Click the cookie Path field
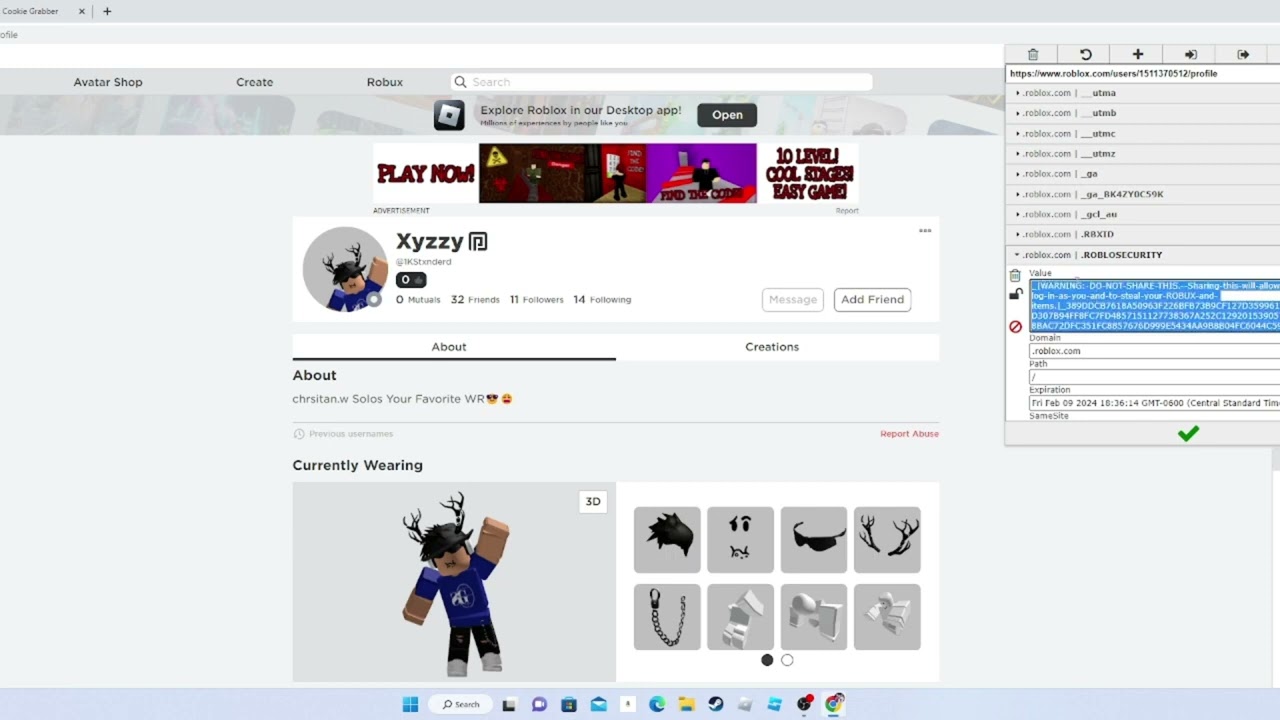 pyautogui.click(x=1154, y=377)
